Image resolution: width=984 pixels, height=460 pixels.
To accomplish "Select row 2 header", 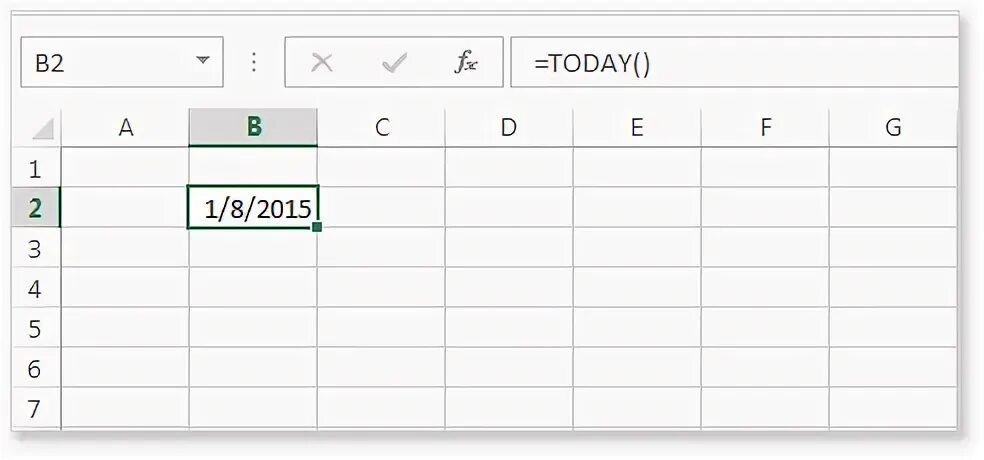I will click(36, 208).
